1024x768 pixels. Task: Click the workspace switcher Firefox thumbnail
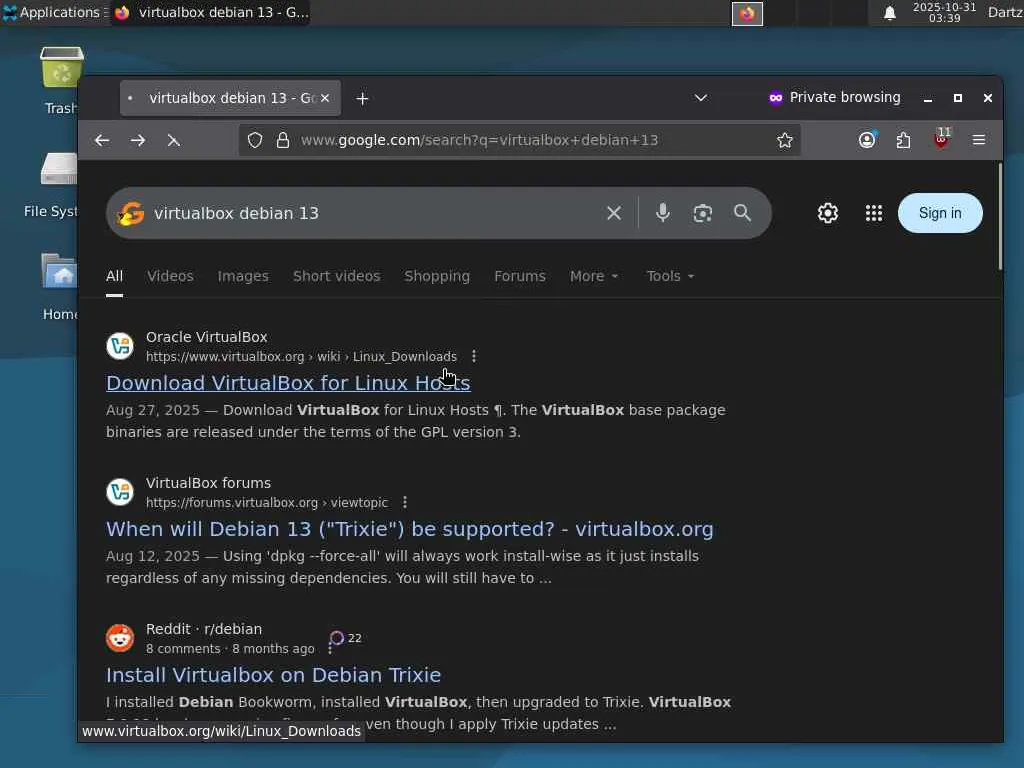pyautogui.click(x=747, y=13)
